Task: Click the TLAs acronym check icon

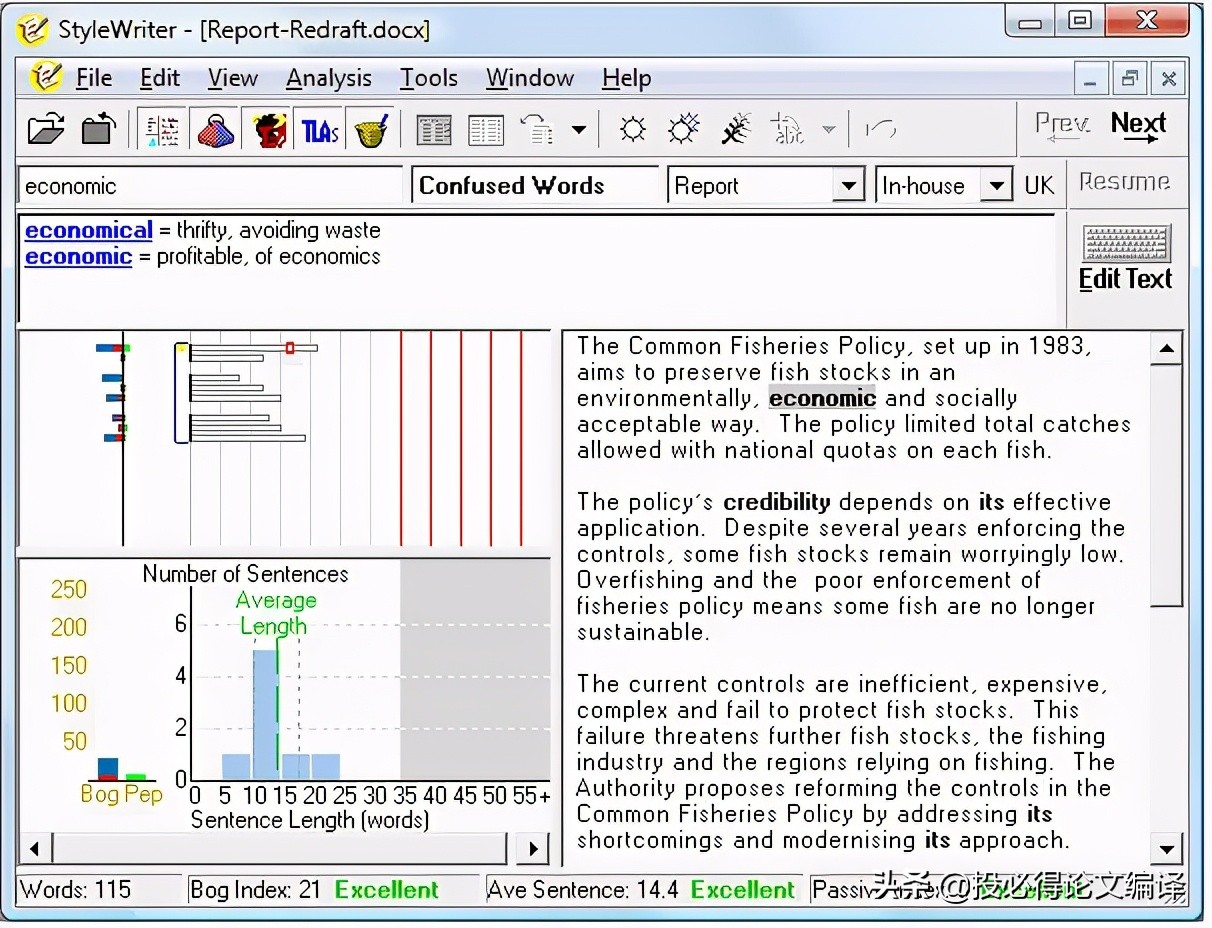Action: click(320, 129)
